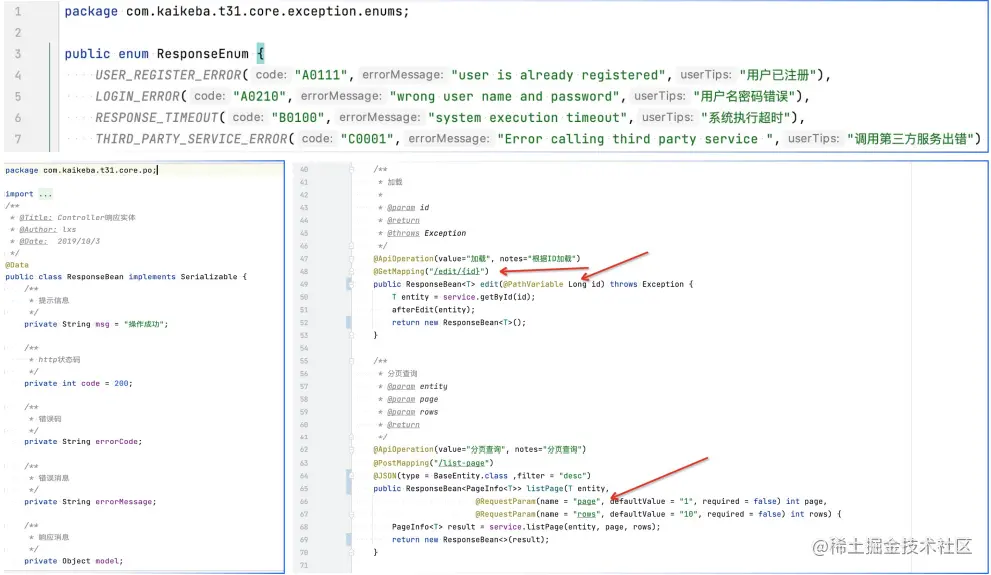Click line number 65 in the controller gutter
This screenshot has width=991, height=575.
(304, 488)
